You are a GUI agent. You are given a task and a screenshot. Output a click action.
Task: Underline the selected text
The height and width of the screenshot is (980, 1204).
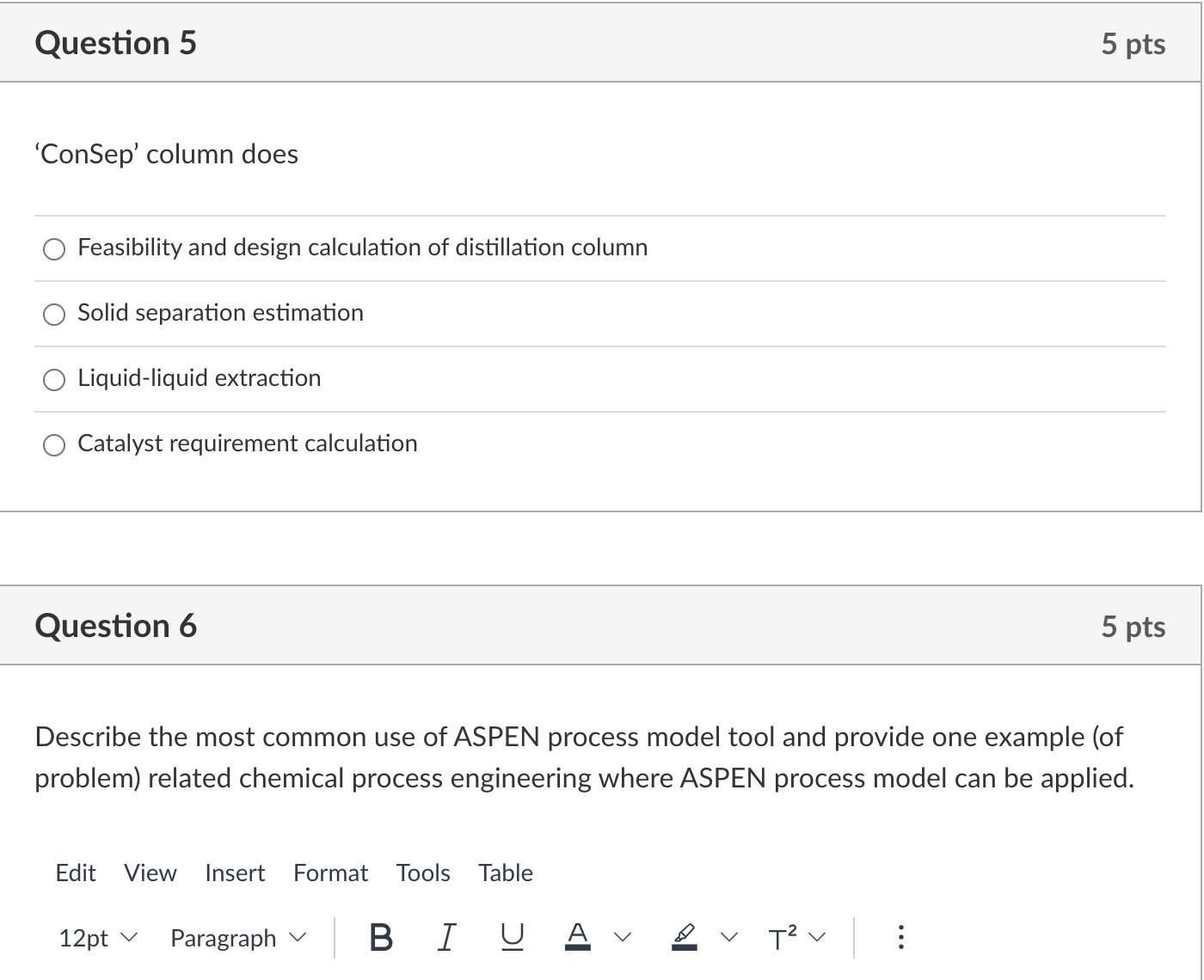512,937
